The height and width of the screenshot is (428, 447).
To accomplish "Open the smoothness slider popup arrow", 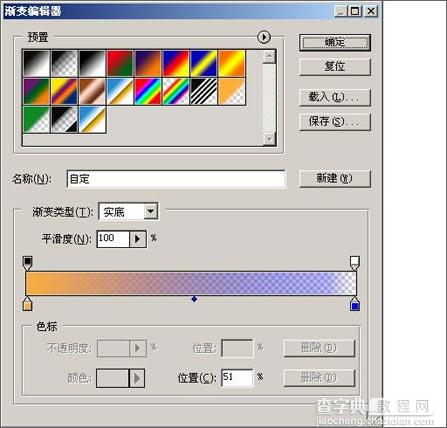I will (x=137, y=239).
